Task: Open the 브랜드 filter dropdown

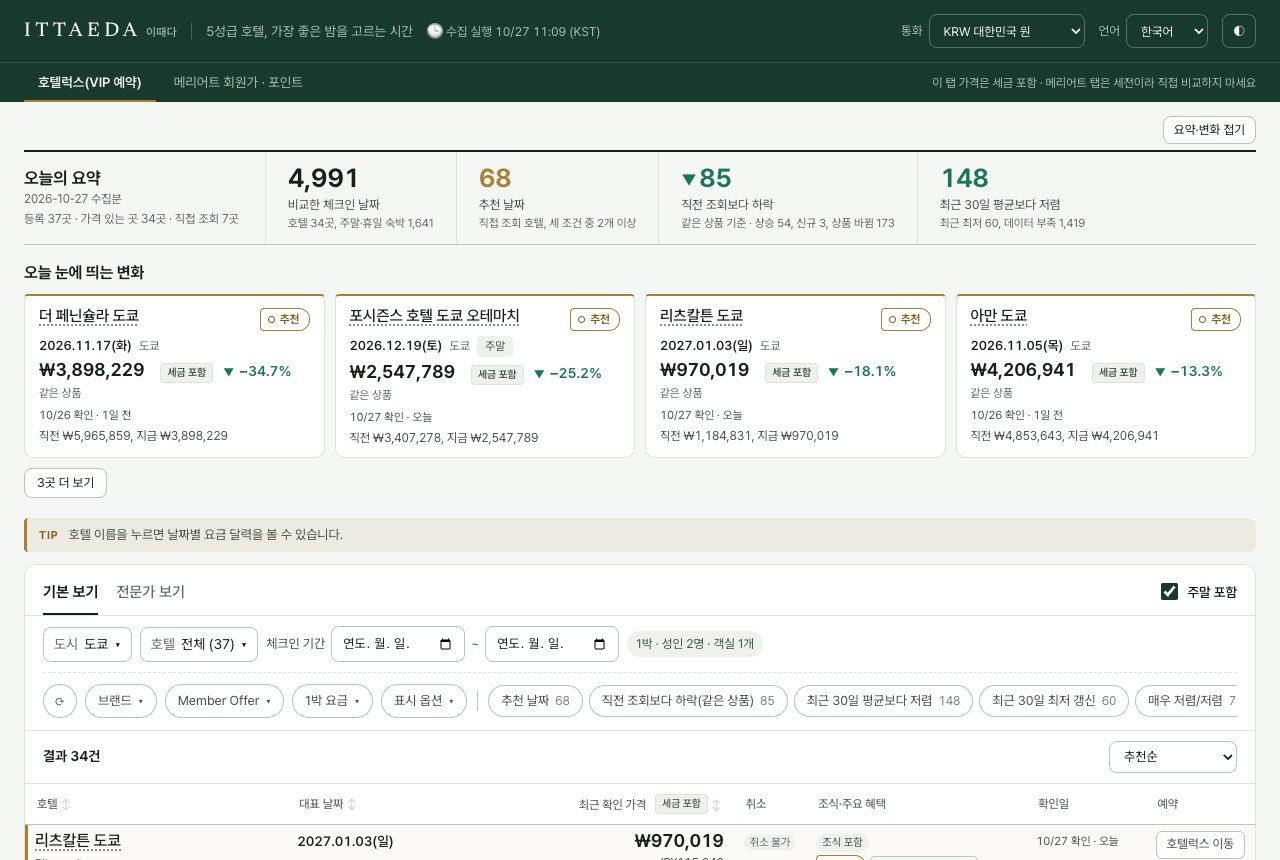Action: (x=121, y=701)
